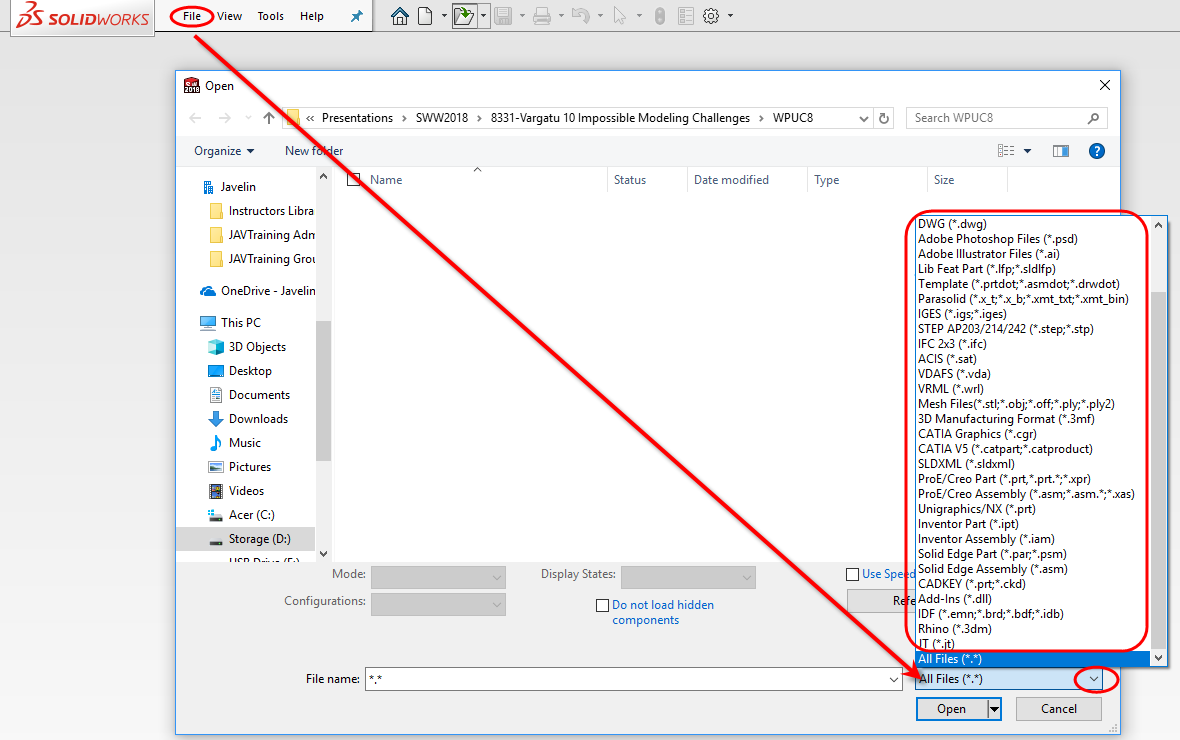Click the SolidWorks logo
Viewport: 1180px width, 740px height.
coord(83,16)
